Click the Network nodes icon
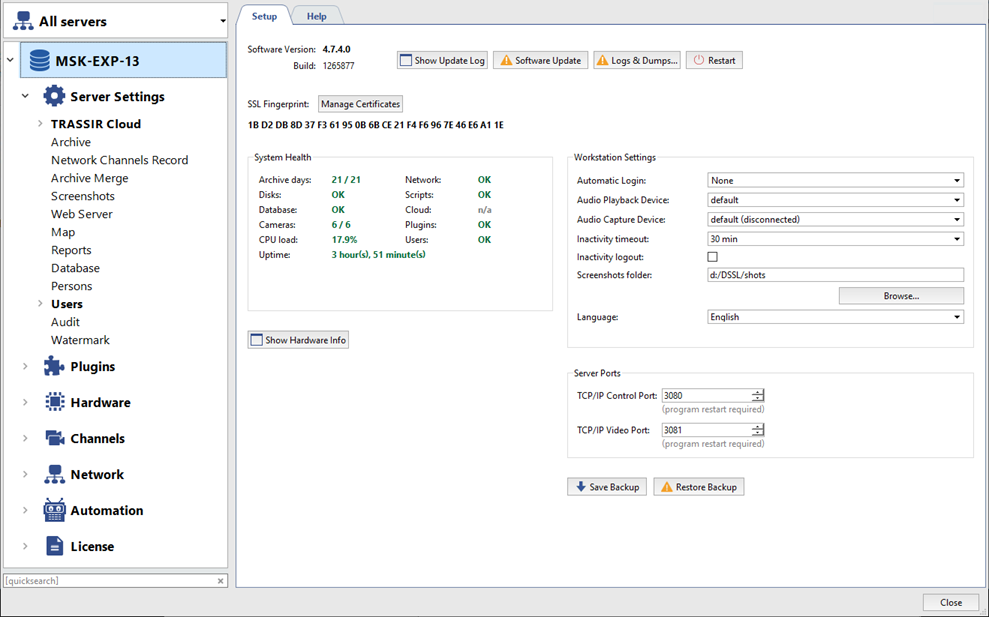 click(54, 475)
